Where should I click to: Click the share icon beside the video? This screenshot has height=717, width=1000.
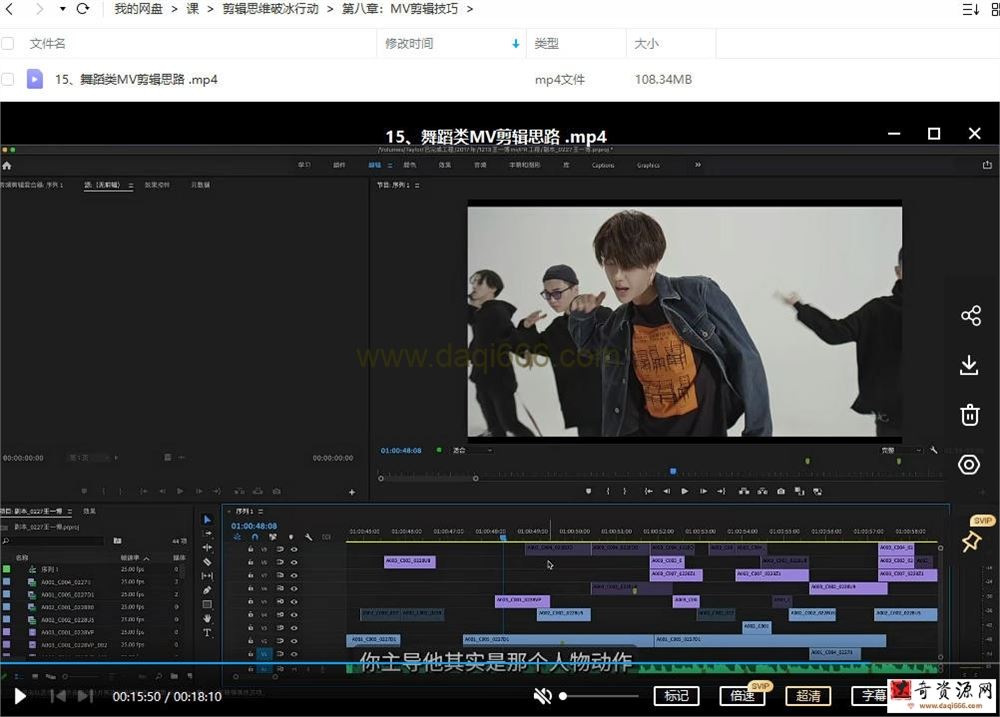pyautogui.click(x=970, y=316)
